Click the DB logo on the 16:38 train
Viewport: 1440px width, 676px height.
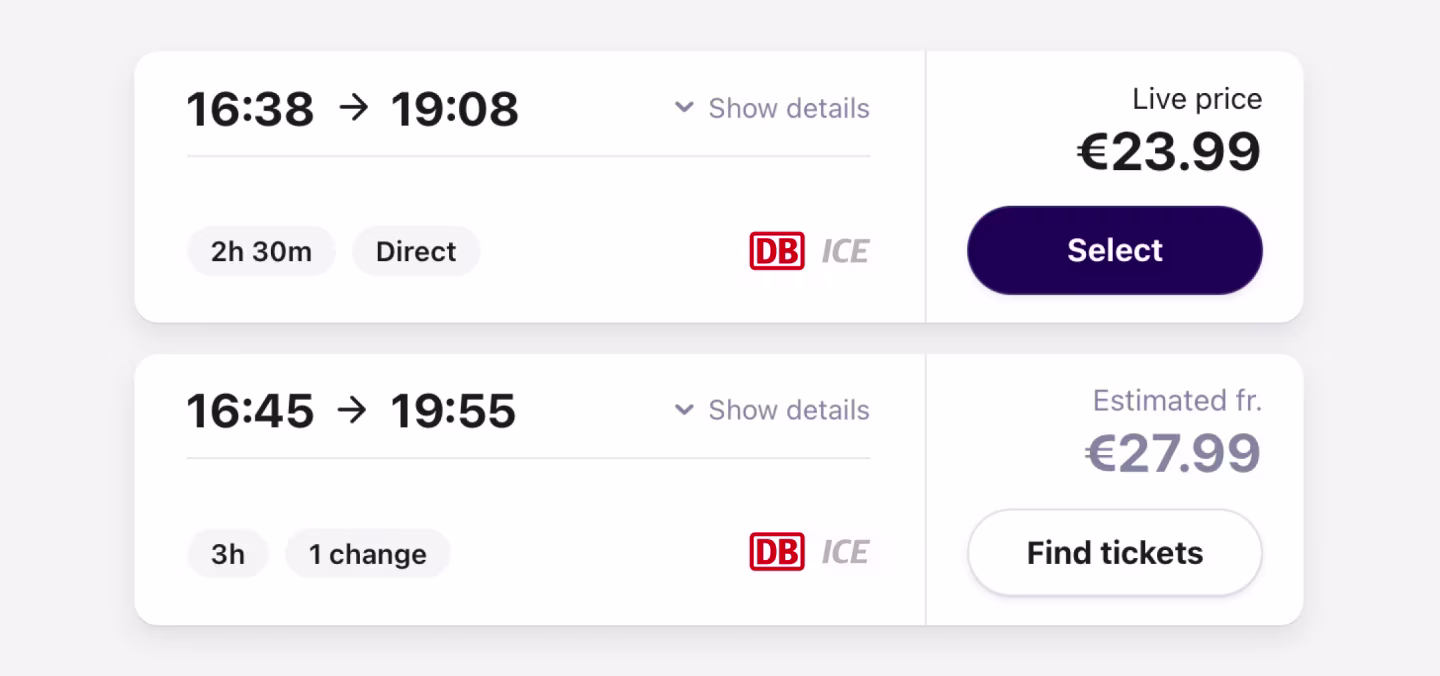[776, 251]
